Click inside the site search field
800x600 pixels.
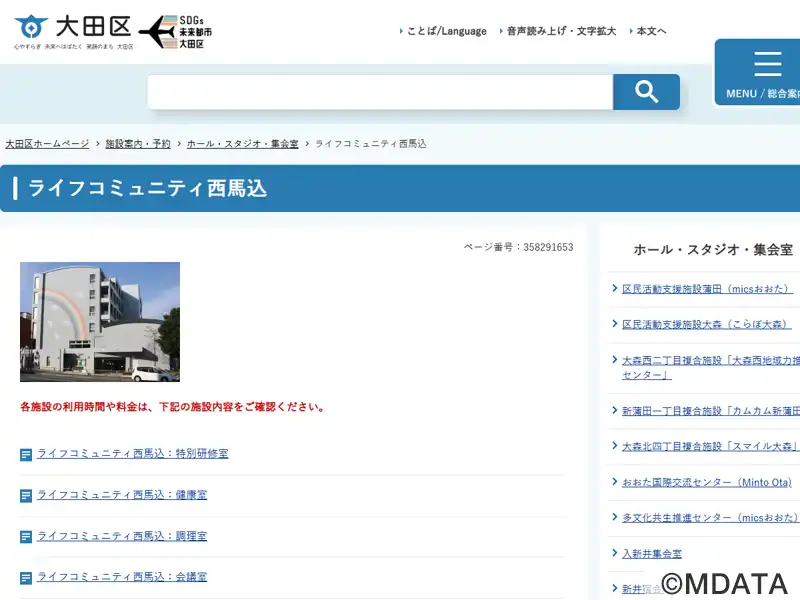coord(379,92)
